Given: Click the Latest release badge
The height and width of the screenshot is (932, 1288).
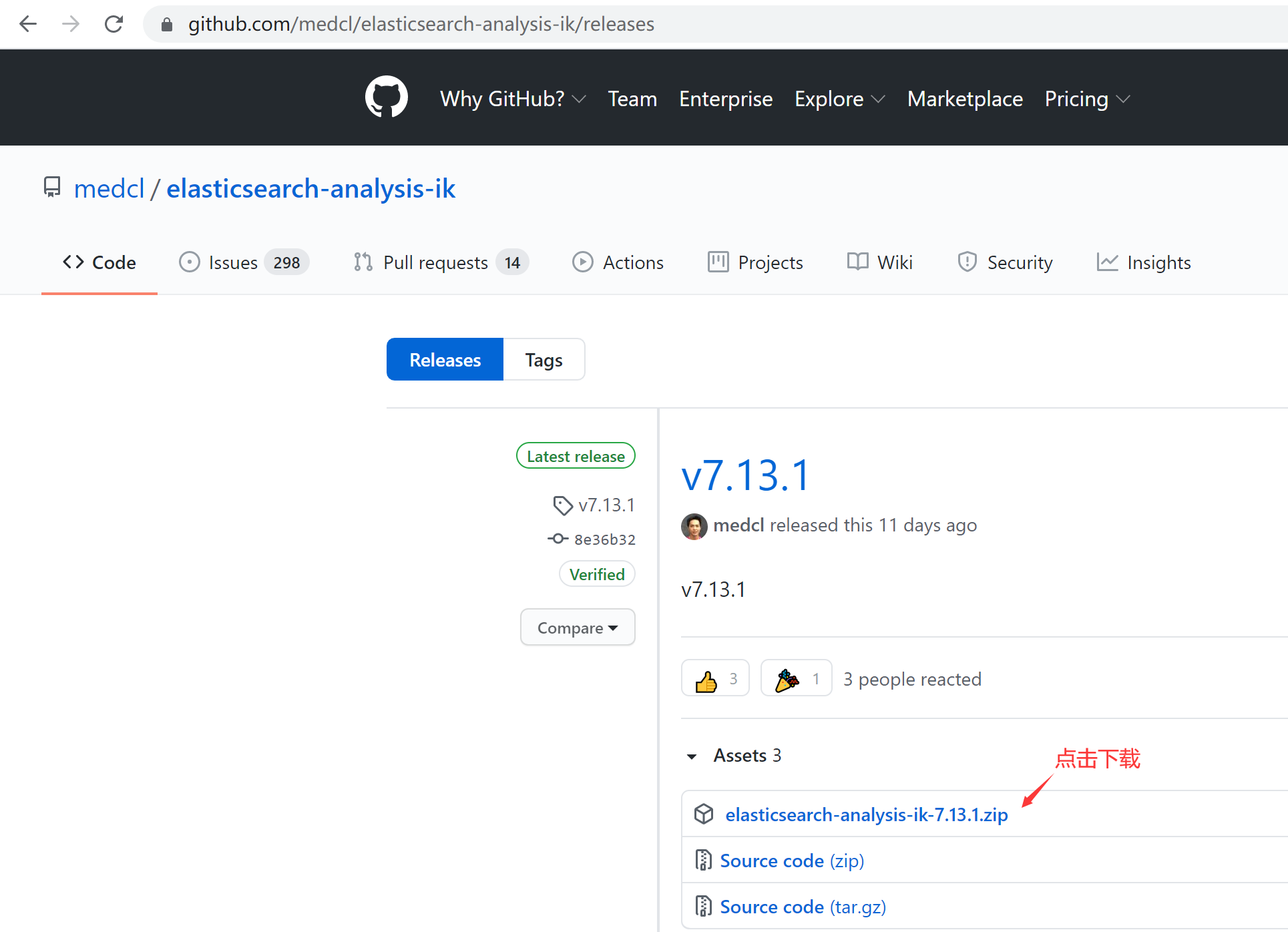Looking at the screenshot, I should click(576, 455).
